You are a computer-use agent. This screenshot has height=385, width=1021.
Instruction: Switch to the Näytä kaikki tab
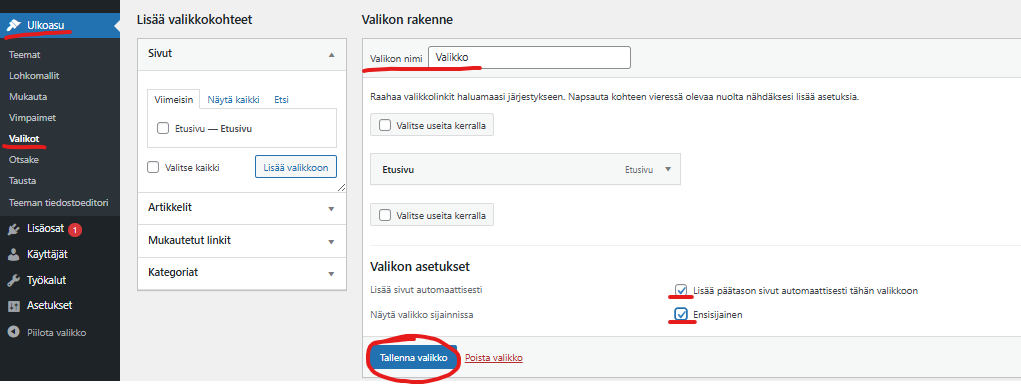pyautogui.click(x=233, y=100)
